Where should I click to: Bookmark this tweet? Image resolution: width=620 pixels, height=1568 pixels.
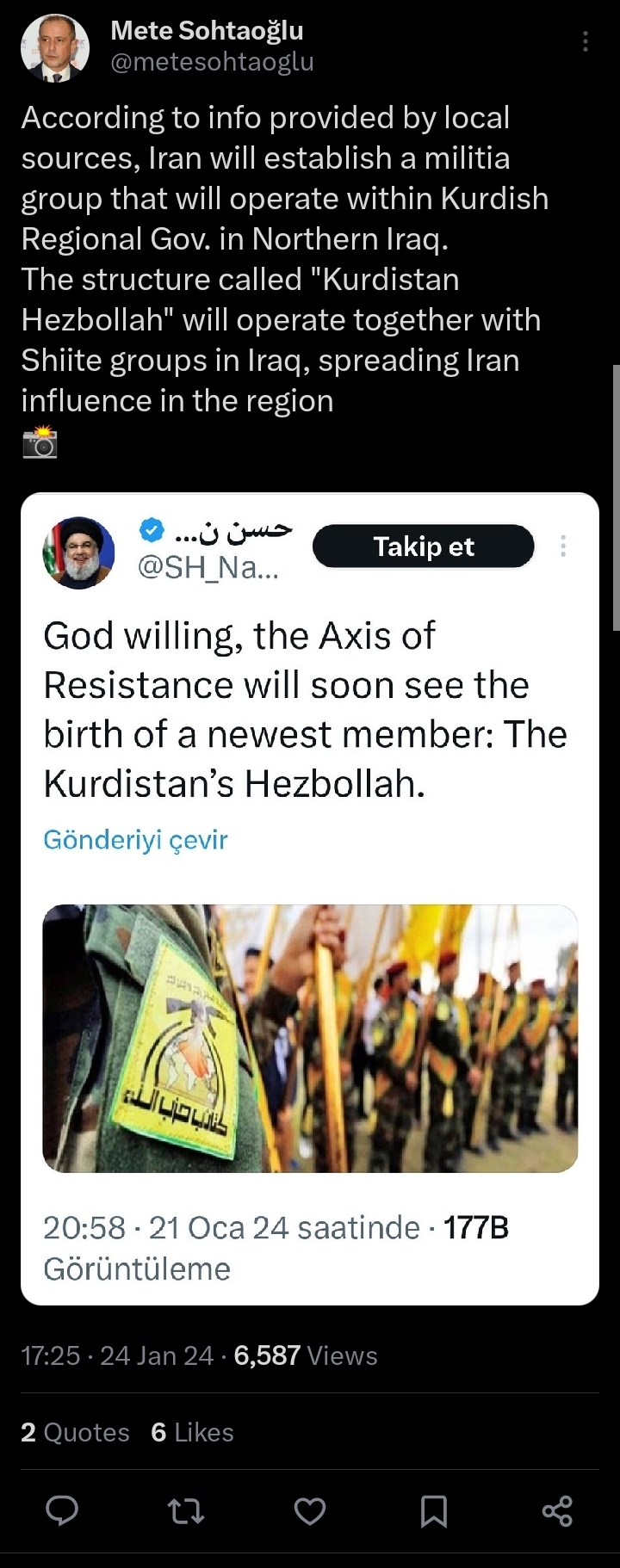click(x=434, y=1510)
